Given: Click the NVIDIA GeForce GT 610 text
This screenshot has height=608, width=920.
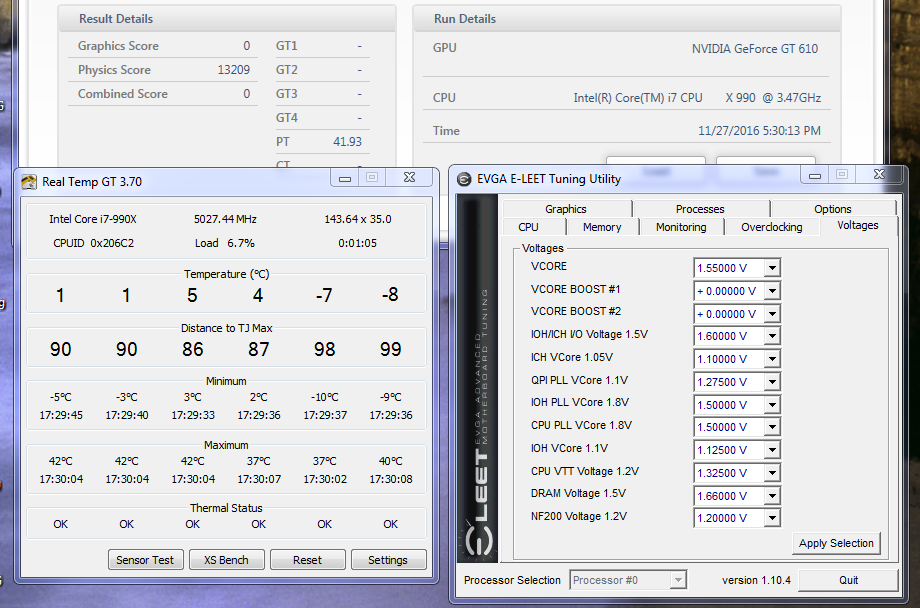Looking at the screenshot, I should [755, 49].
